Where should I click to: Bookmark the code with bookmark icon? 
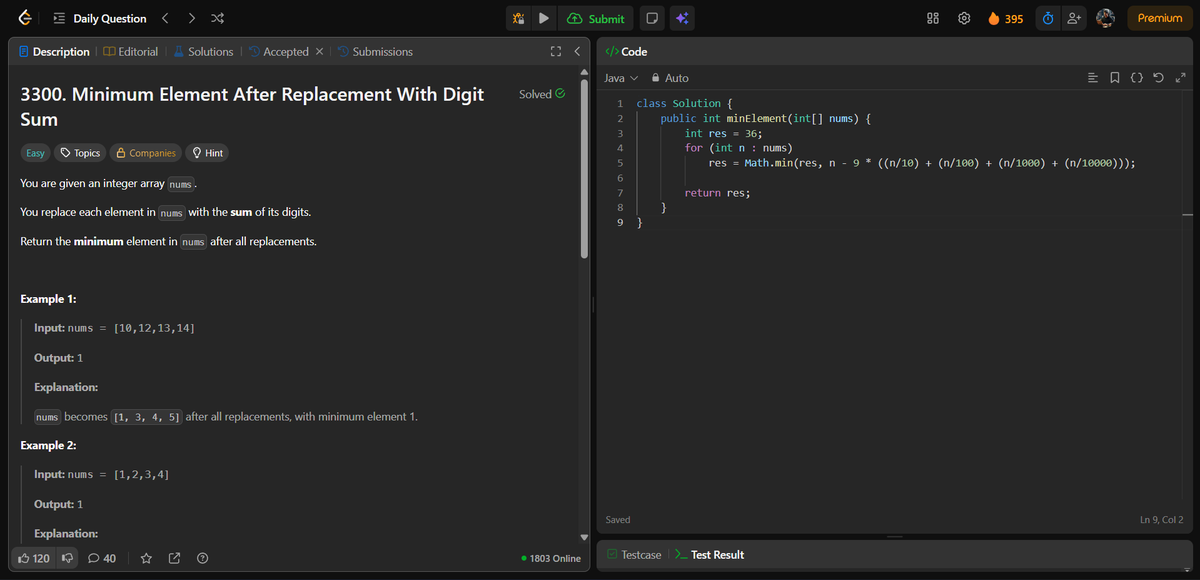(x=1115, y=78)
